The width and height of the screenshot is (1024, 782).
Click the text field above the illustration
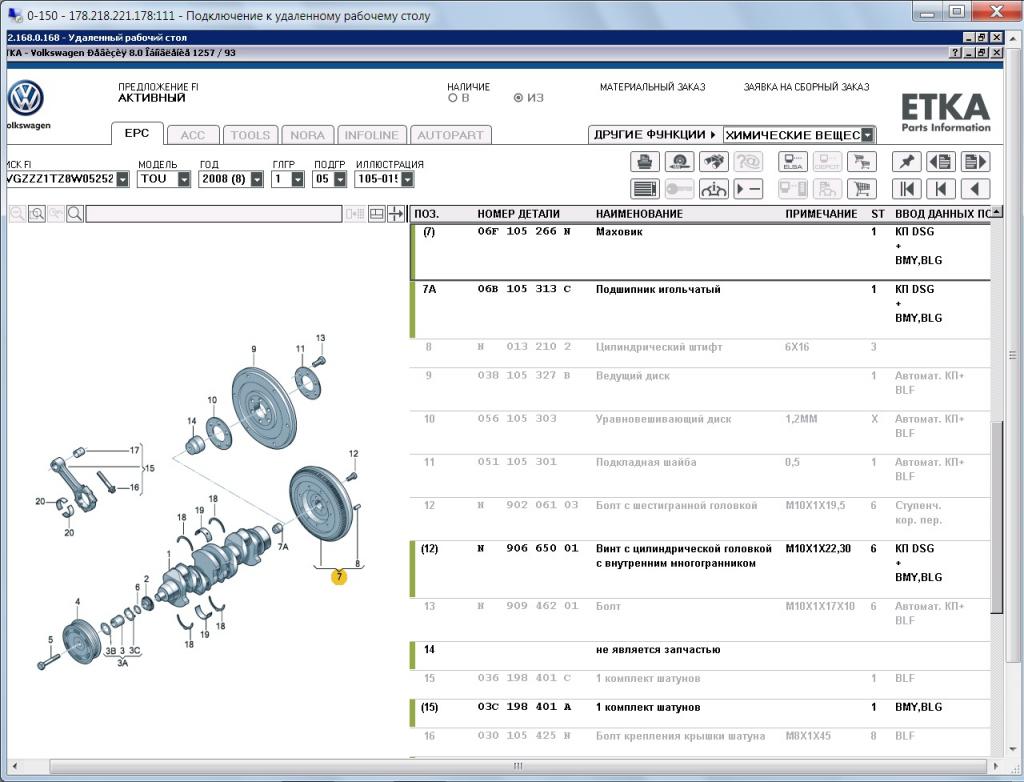[x=214, y=214]
